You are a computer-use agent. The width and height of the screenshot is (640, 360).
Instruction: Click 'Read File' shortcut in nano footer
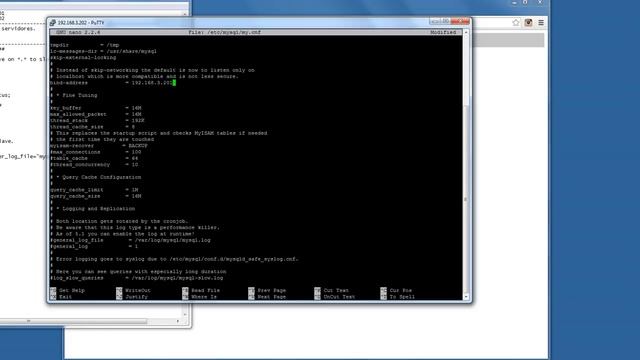(x=201, y=291)
